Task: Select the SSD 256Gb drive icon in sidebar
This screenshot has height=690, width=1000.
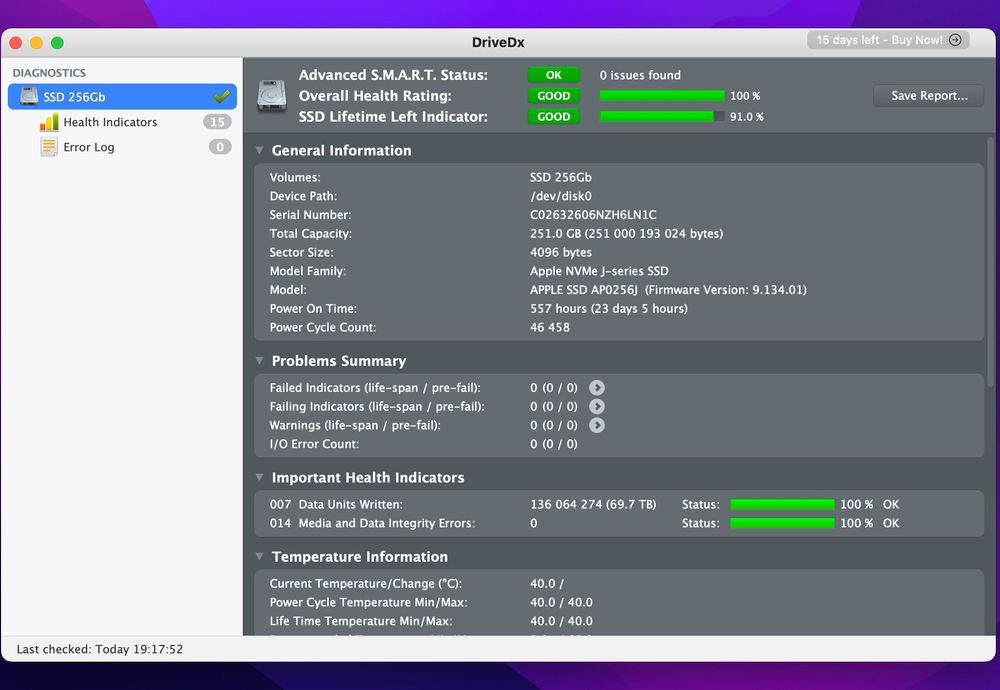Action: tap(29, 96)
